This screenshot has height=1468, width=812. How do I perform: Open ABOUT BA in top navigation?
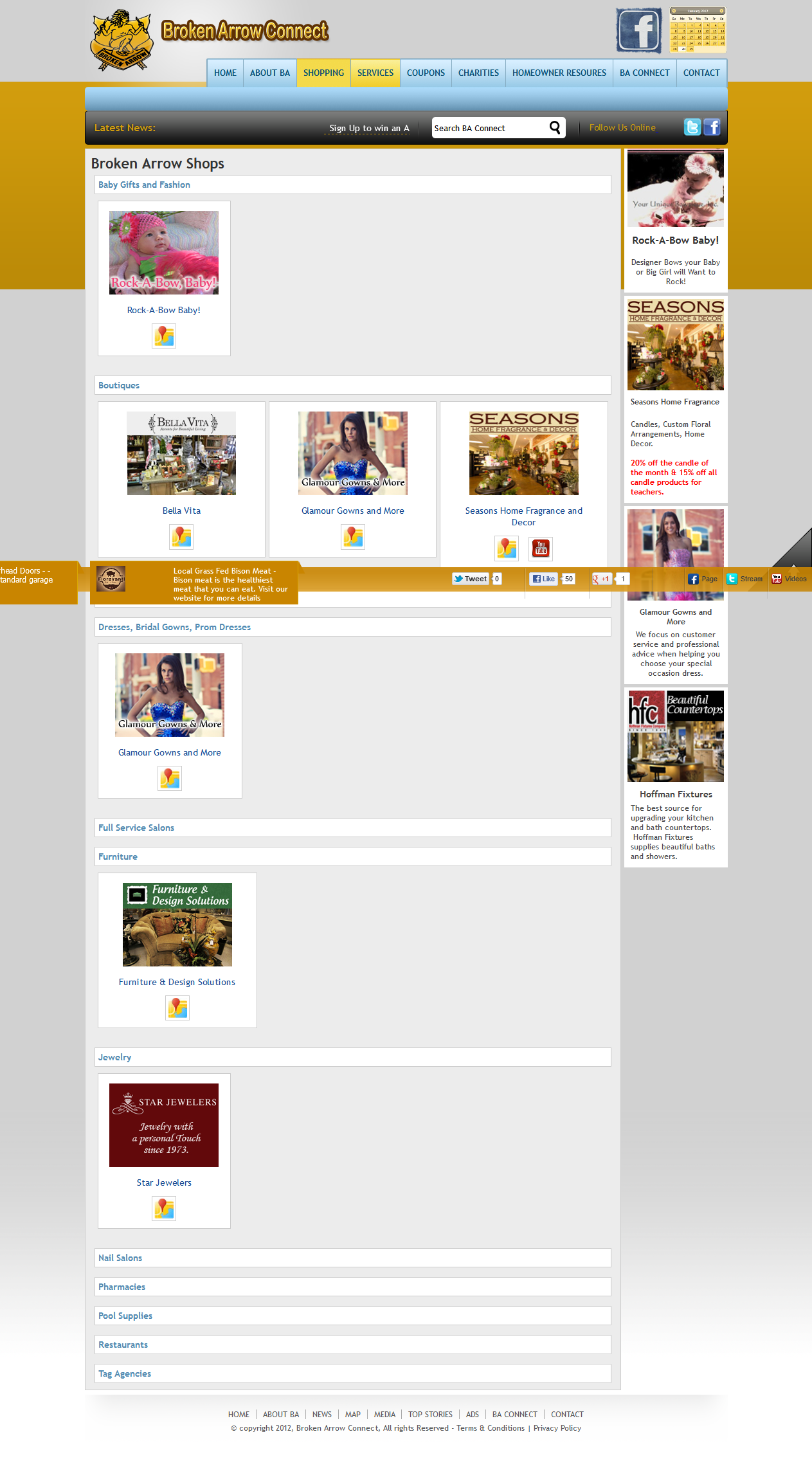tap(270, 73)
